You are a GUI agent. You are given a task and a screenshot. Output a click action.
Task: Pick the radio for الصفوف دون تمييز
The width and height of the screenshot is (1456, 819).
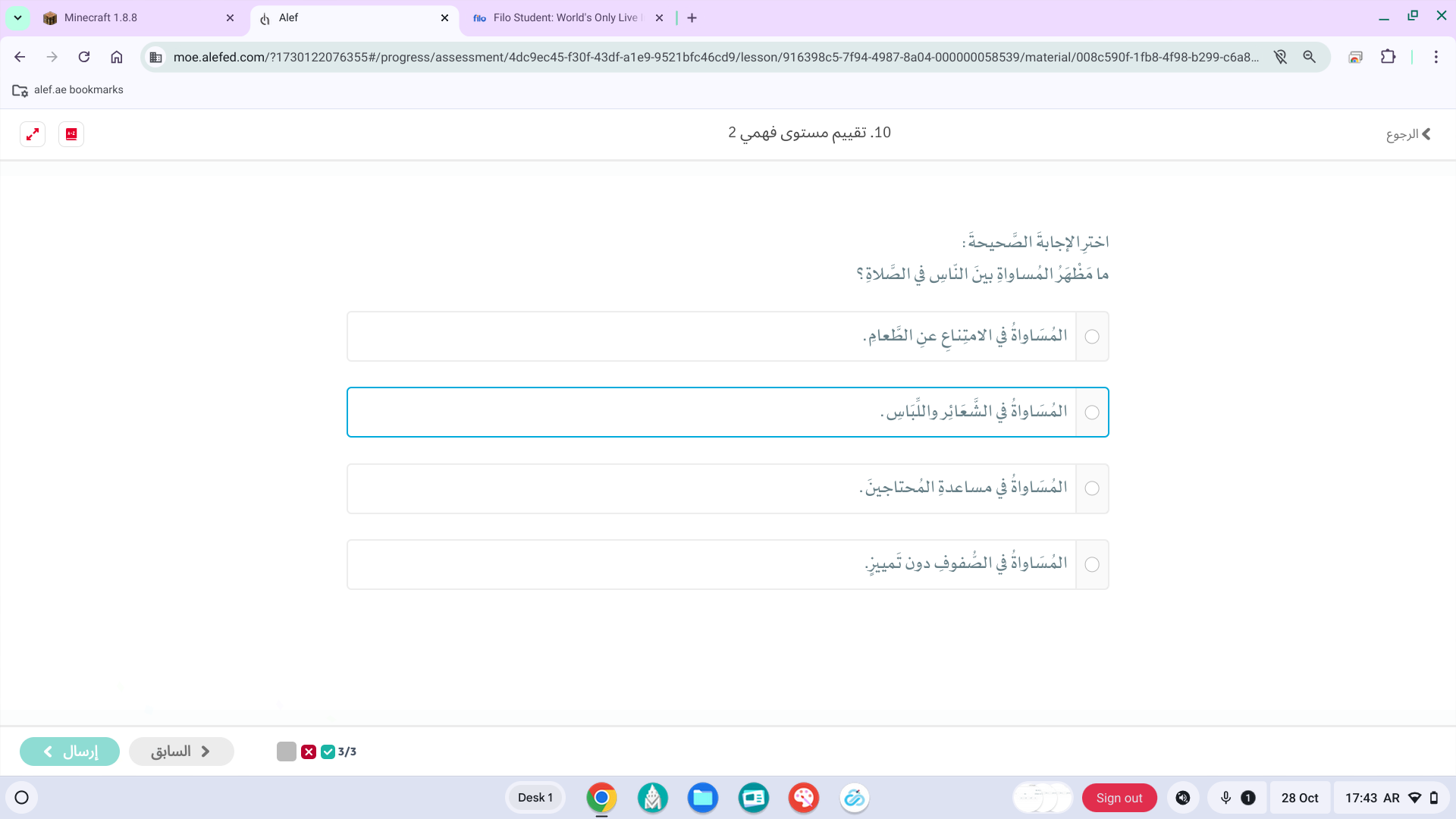tap(1092, 564)
